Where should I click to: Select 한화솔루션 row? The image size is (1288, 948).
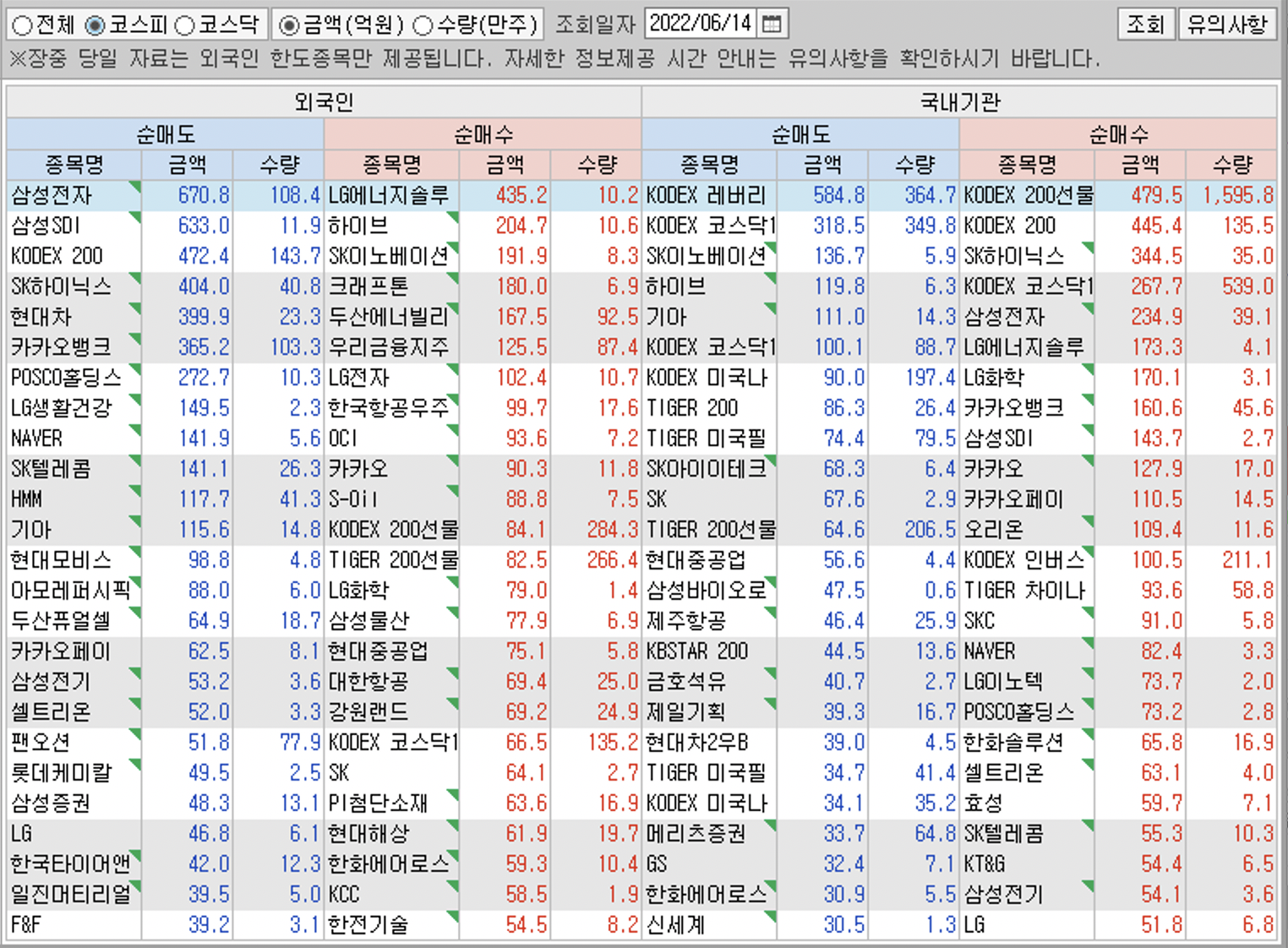[x=1027, y=743]
